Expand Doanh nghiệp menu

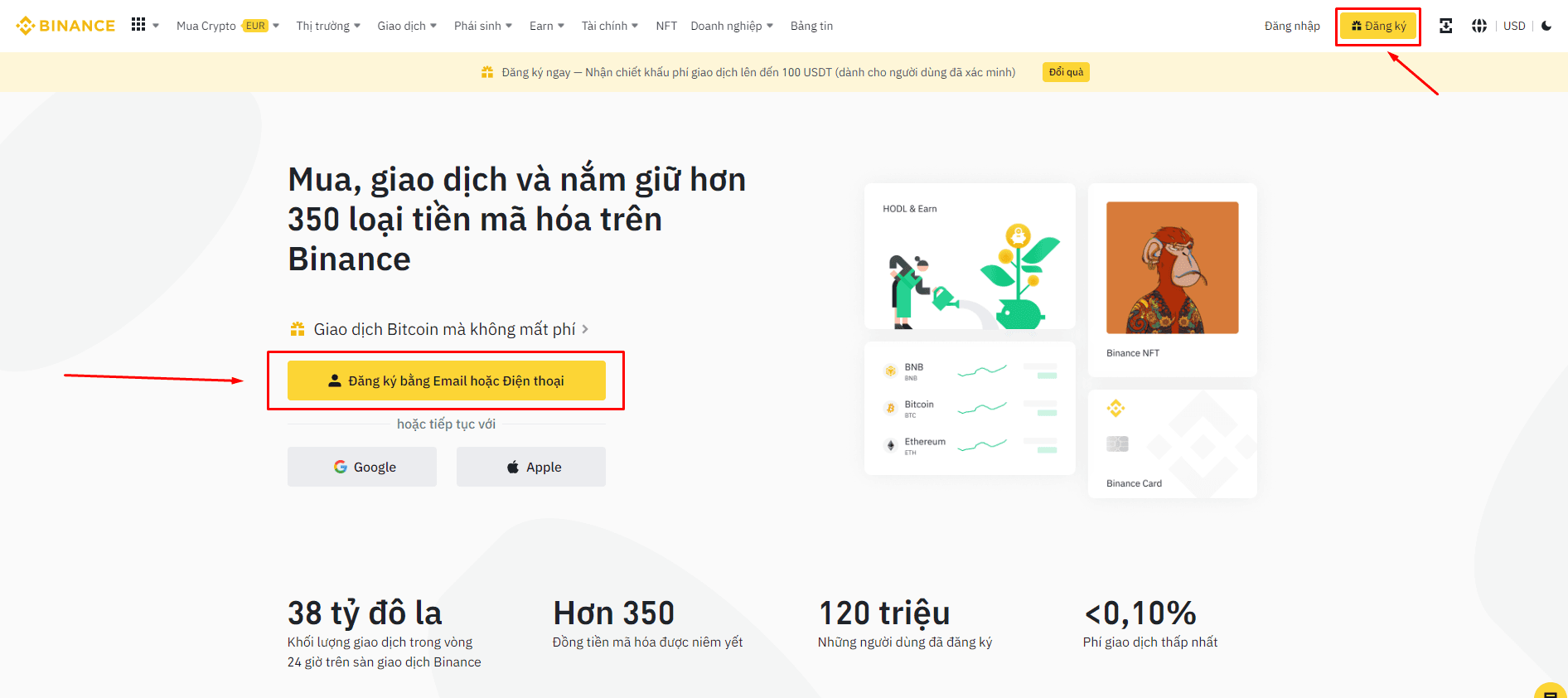pyautogui.click(x=732, y=26)
